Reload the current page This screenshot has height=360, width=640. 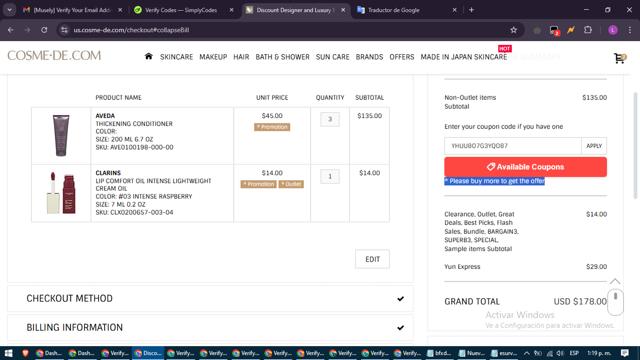click(44, 30)
